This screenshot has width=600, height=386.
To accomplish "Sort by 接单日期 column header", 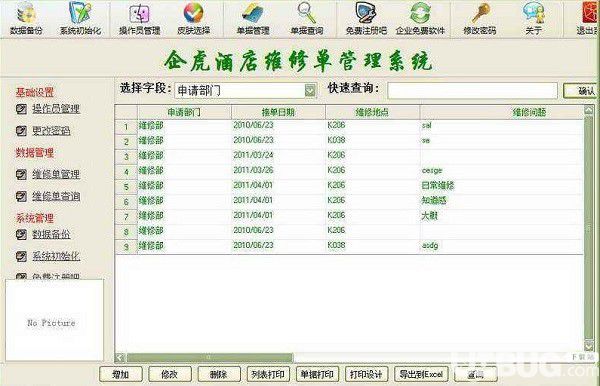I will tap(278, 112).
